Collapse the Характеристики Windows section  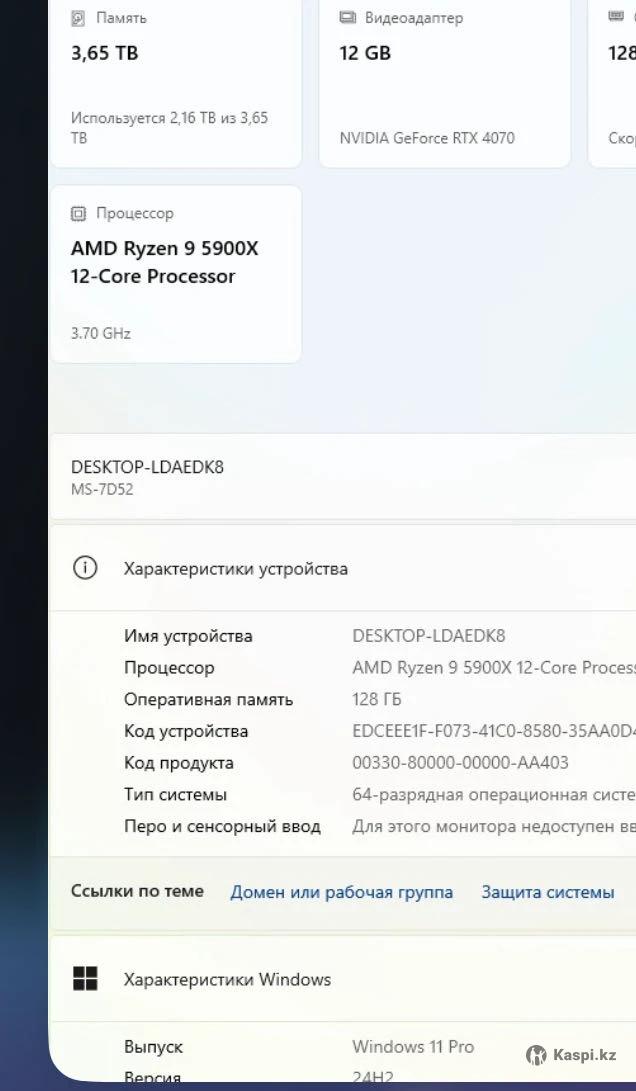coord(340,979)
